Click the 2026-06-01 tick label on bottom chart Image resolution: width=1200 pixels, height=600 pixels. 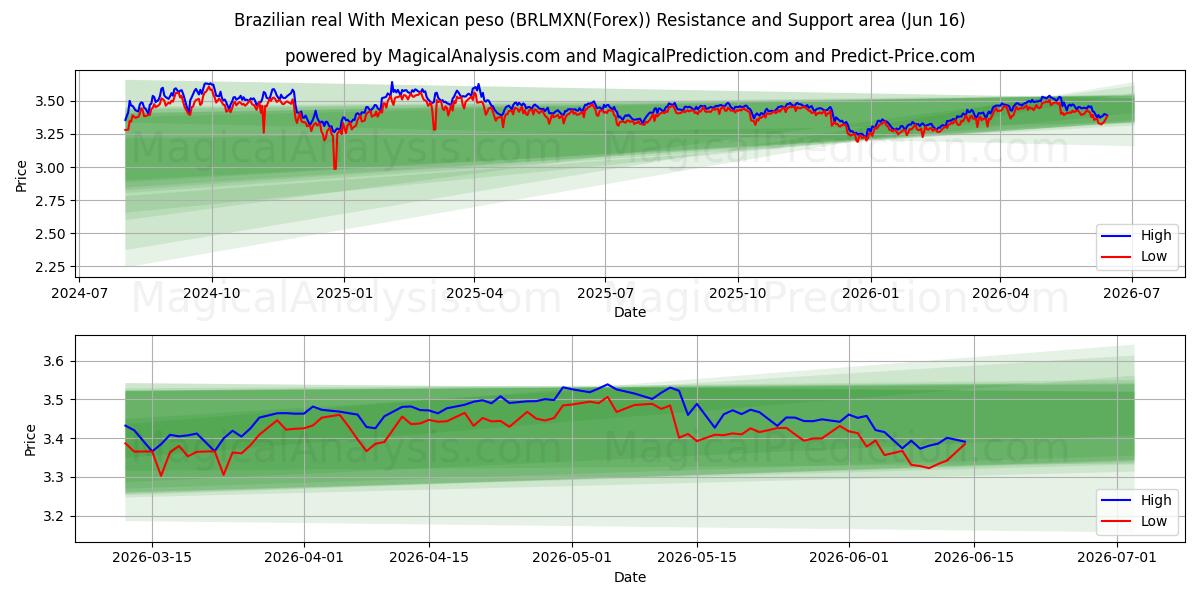point(849,559)
